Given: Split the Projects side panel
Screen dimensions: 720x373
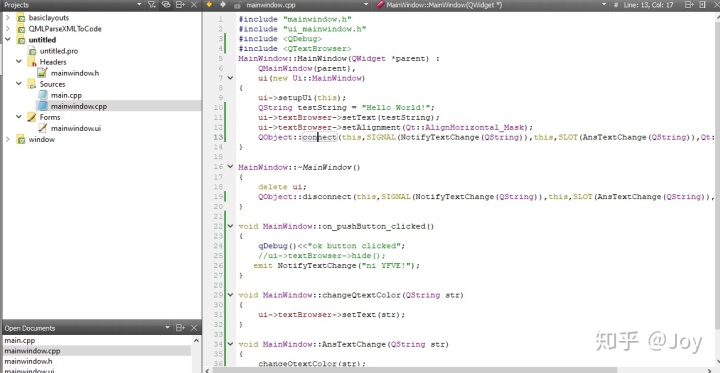Looking at the screenshot, I should tap(180, 5).
